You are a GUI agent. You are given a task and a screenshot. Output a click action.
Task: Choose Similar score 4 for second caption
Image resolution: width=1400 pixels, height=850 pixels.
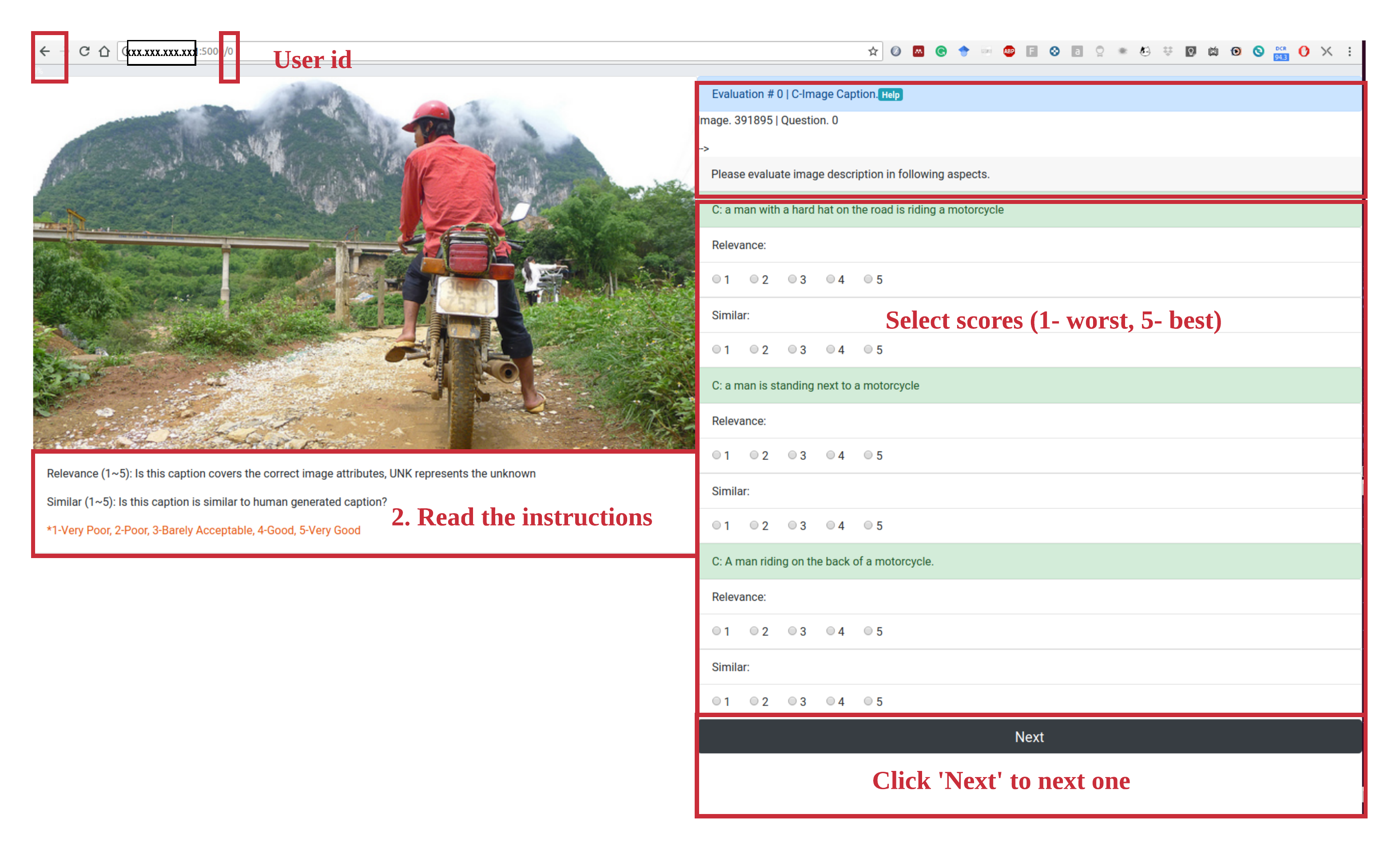[830, 525]
